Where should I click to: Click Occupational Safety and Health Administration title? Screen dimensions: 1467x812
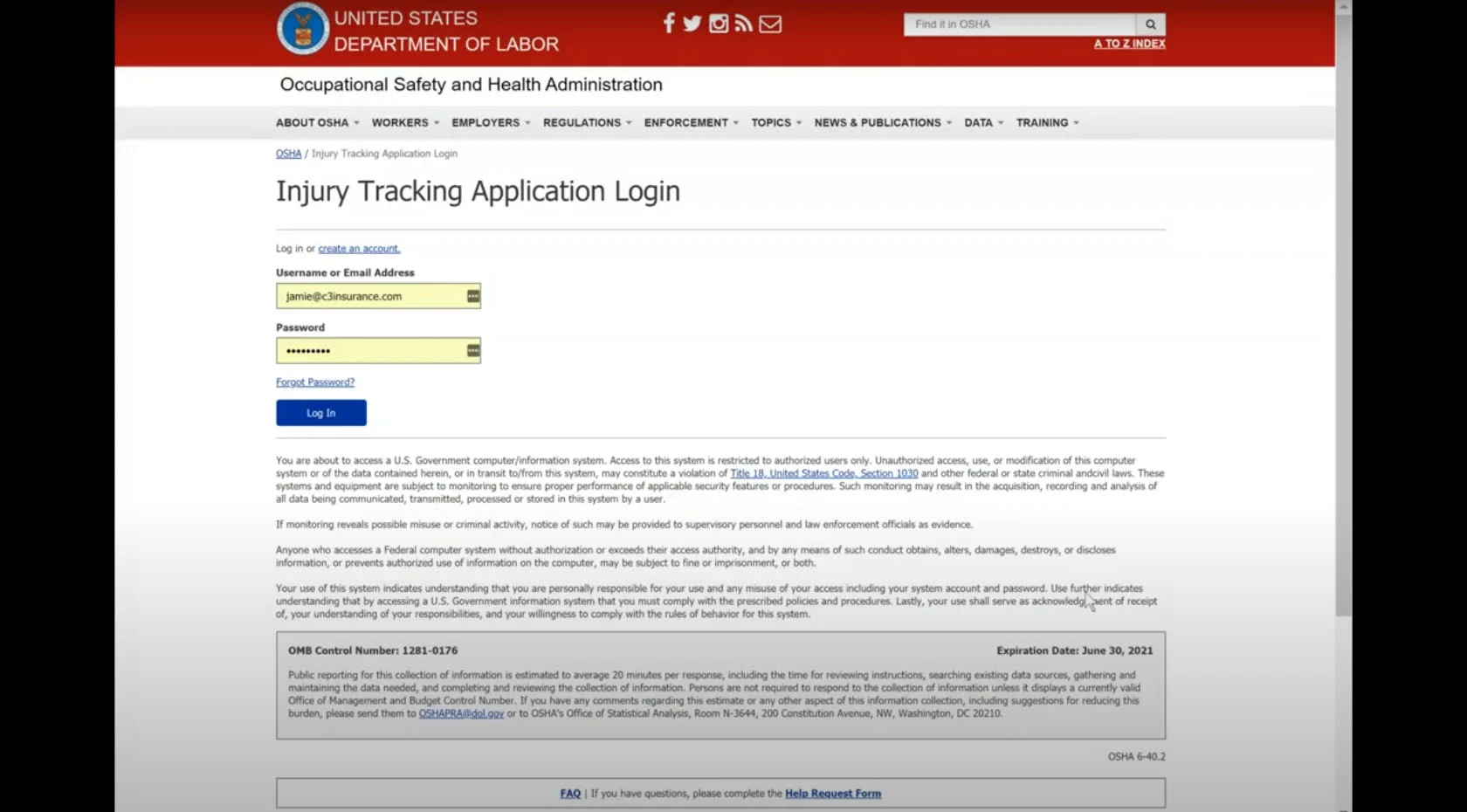pyautogui.click(x=471, y=85)
